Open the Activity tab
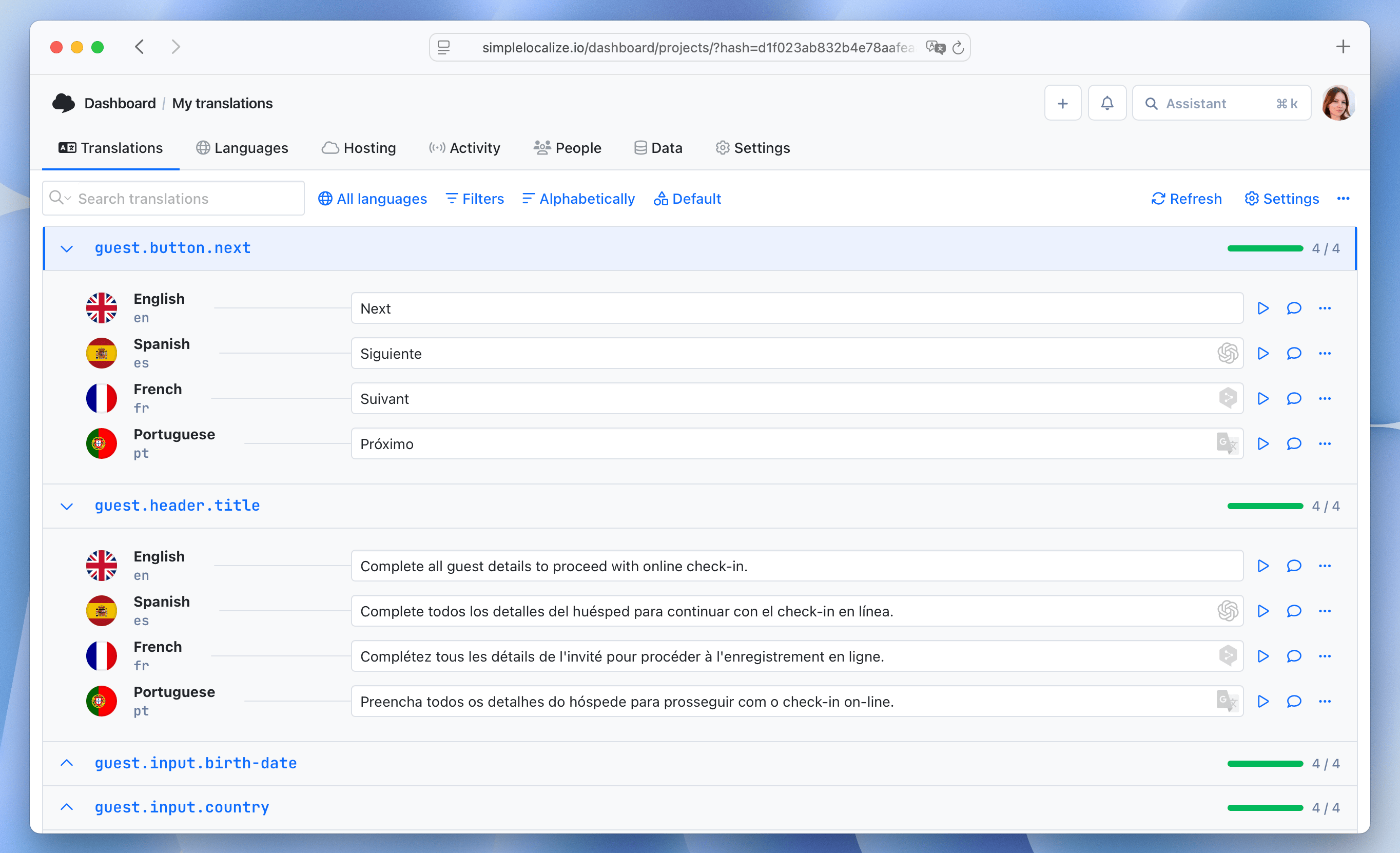Image resolution: width=1400 pixels, height=853 pixels. coord(464,148)
